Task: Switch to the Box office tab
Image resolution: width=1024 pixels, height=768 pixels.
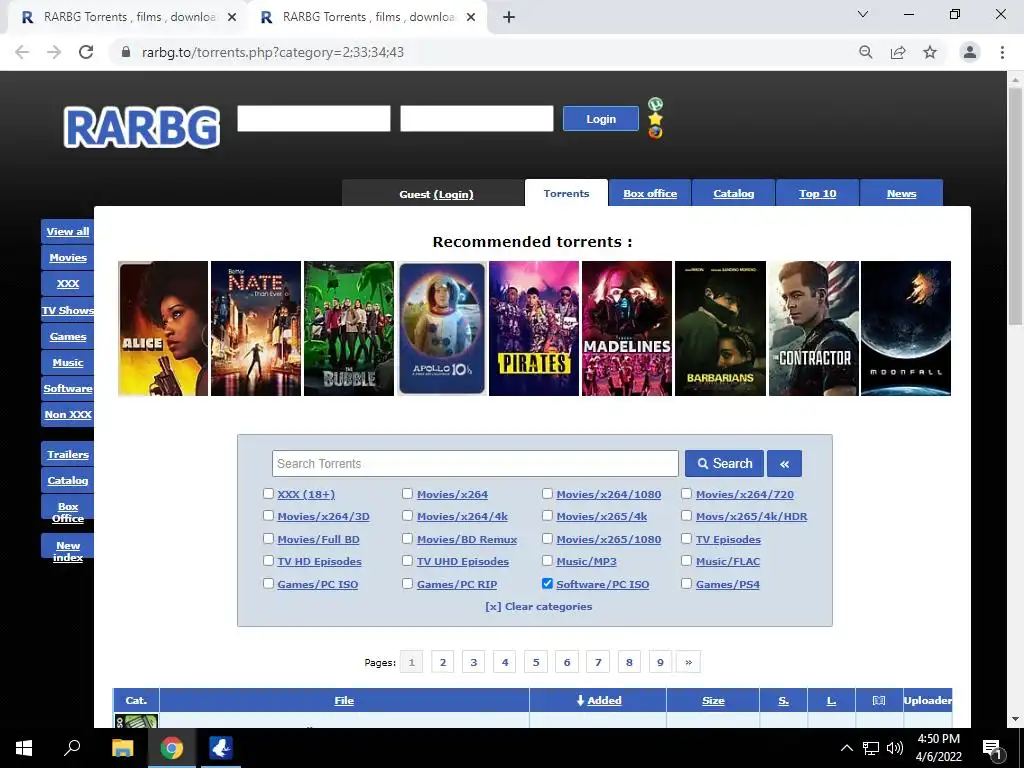Action: (x=650, y=193)
